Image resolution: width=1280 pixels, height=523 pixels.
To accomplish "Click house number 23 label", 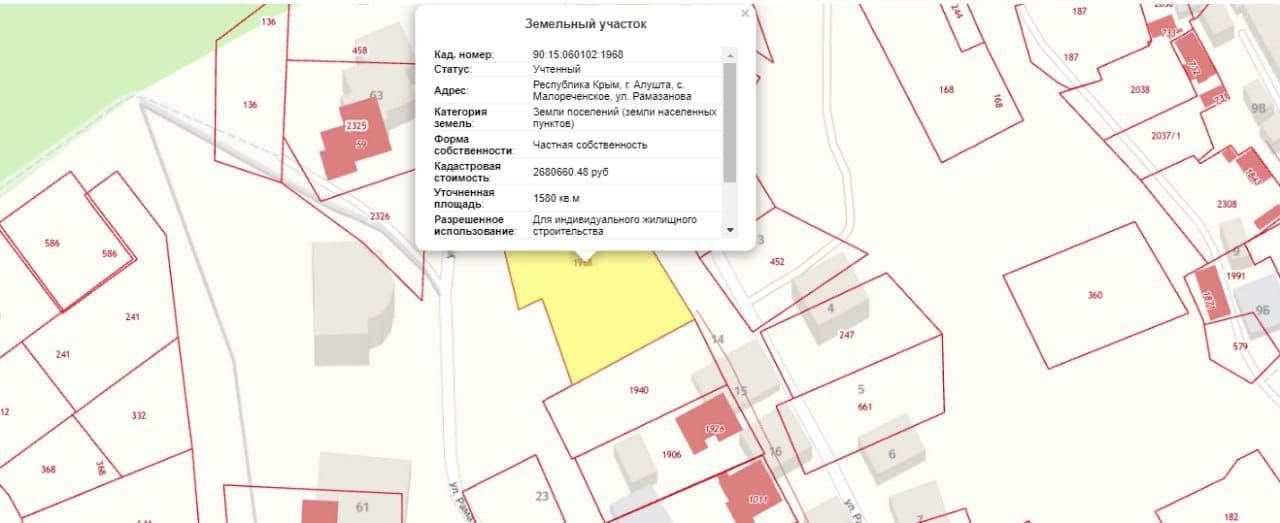I will coord(542,495).
